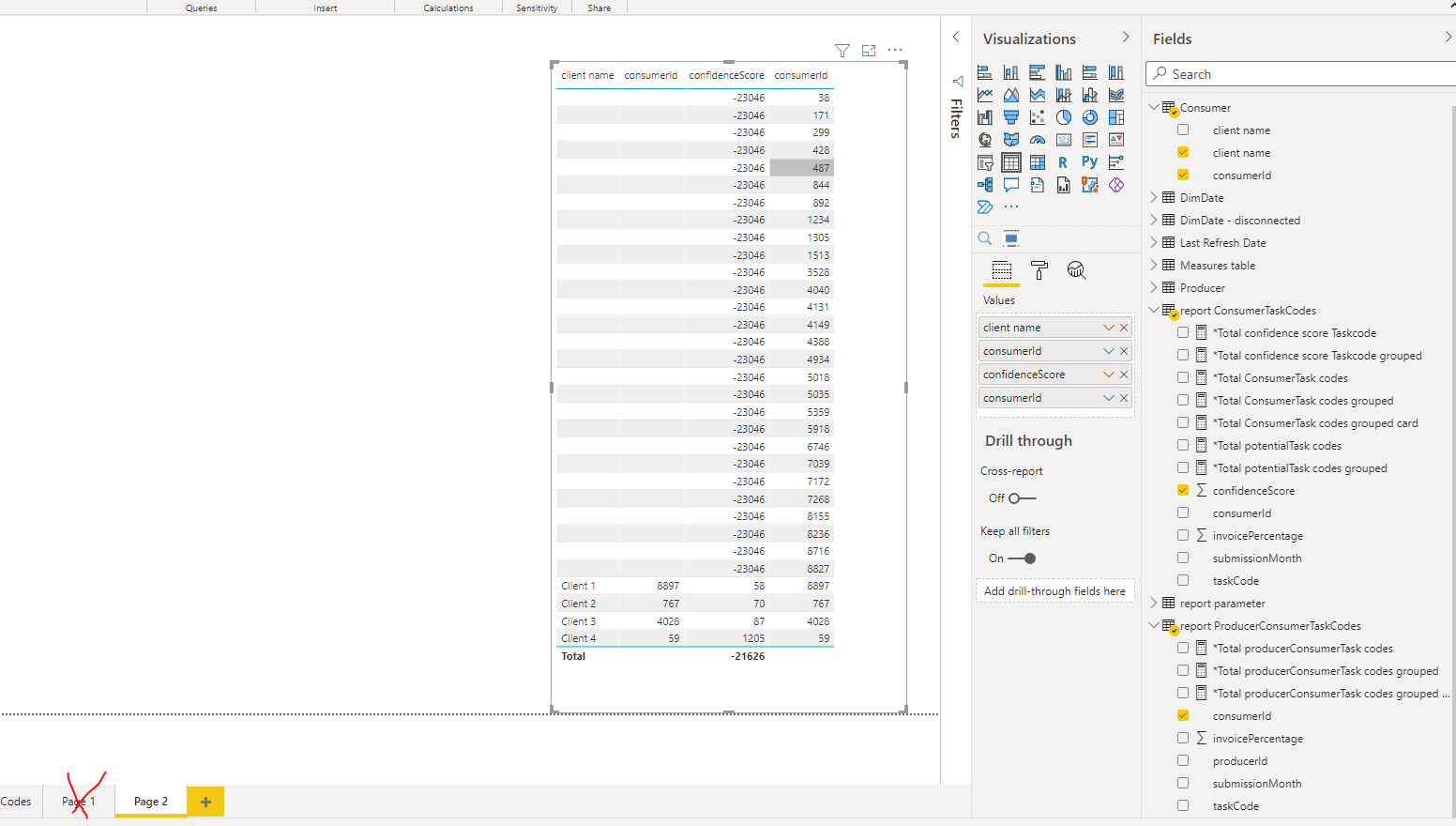Enter focus mode for the table visual
This screenshot has width=1456, height=826.
pos(869,51)
